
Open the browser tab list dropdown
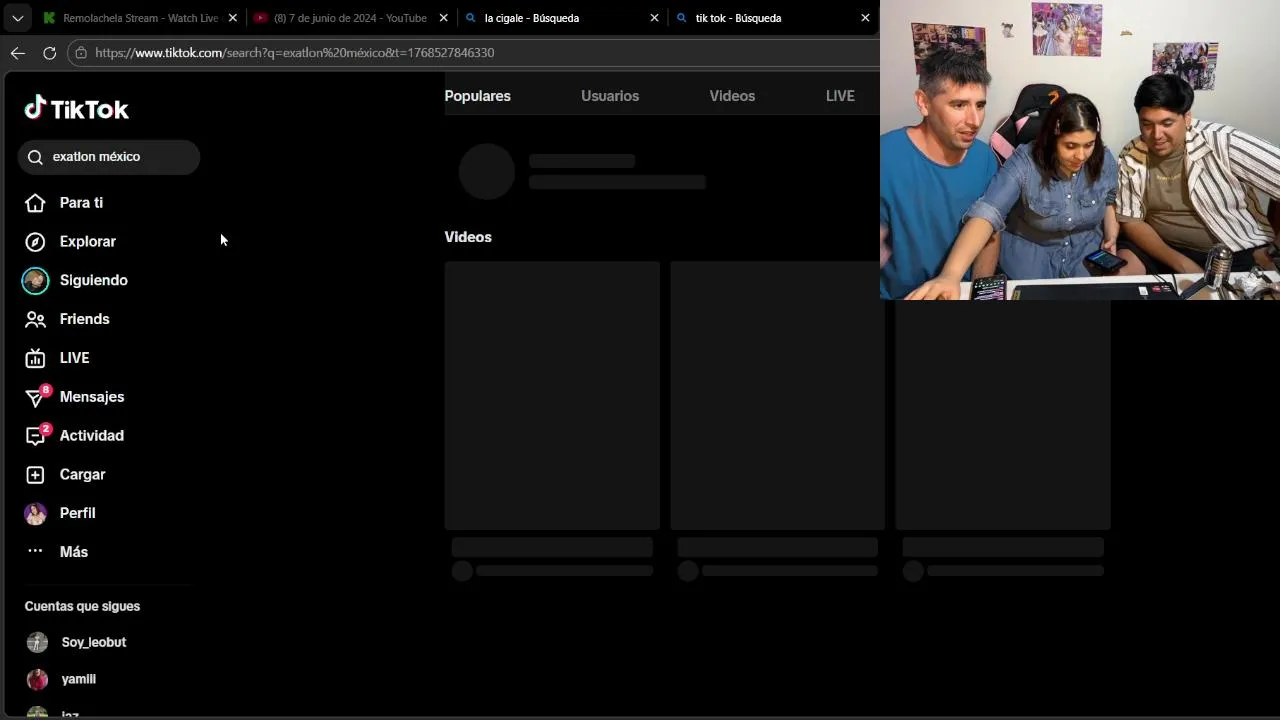17,18
